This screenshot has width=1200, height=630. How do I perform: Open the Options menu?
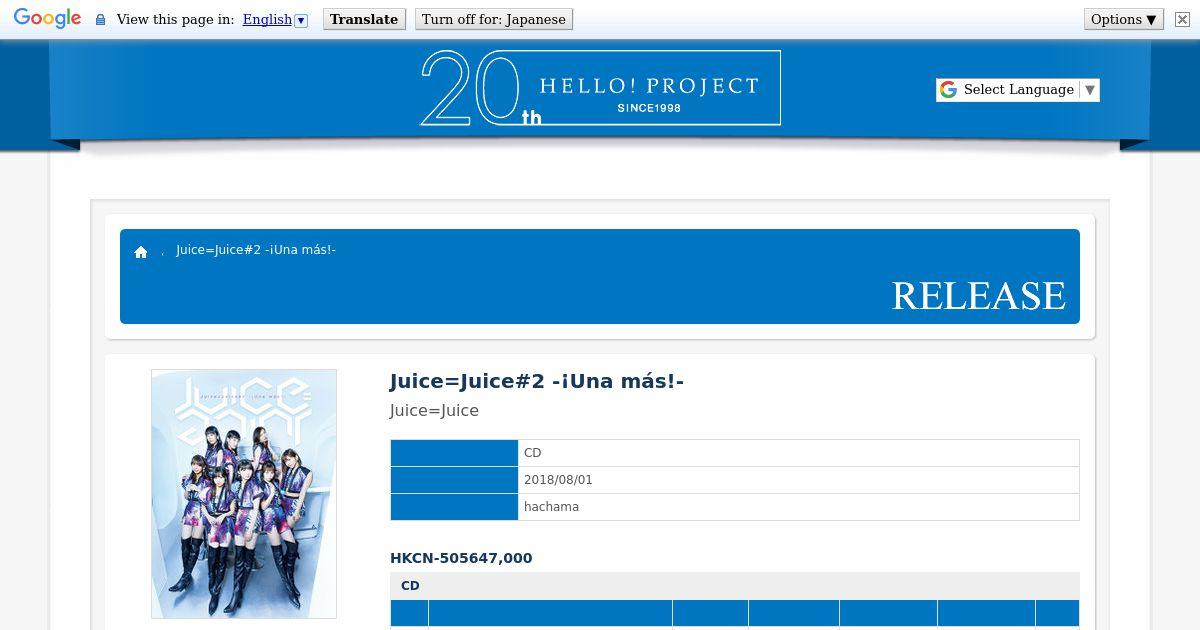(1124, 19)
